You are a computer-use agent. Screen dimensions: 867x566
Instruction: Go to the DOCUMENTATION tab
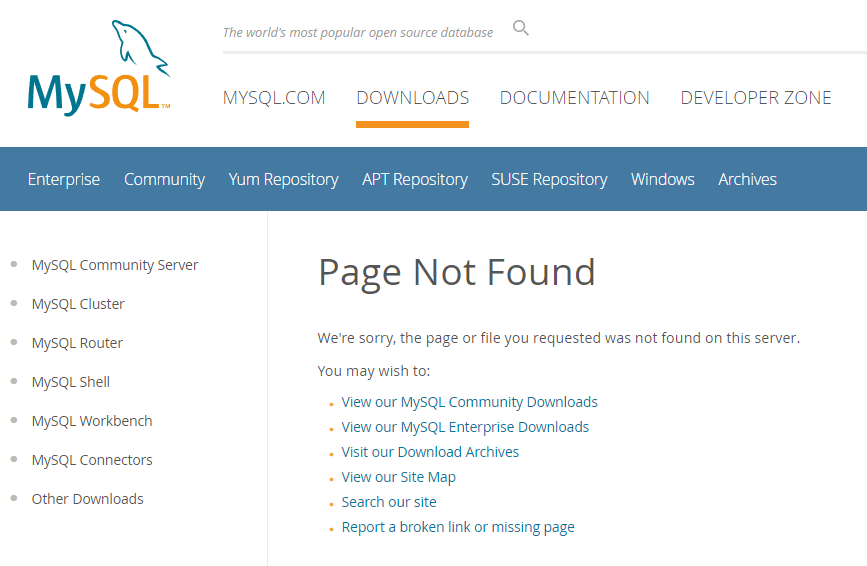pos(574,98)
